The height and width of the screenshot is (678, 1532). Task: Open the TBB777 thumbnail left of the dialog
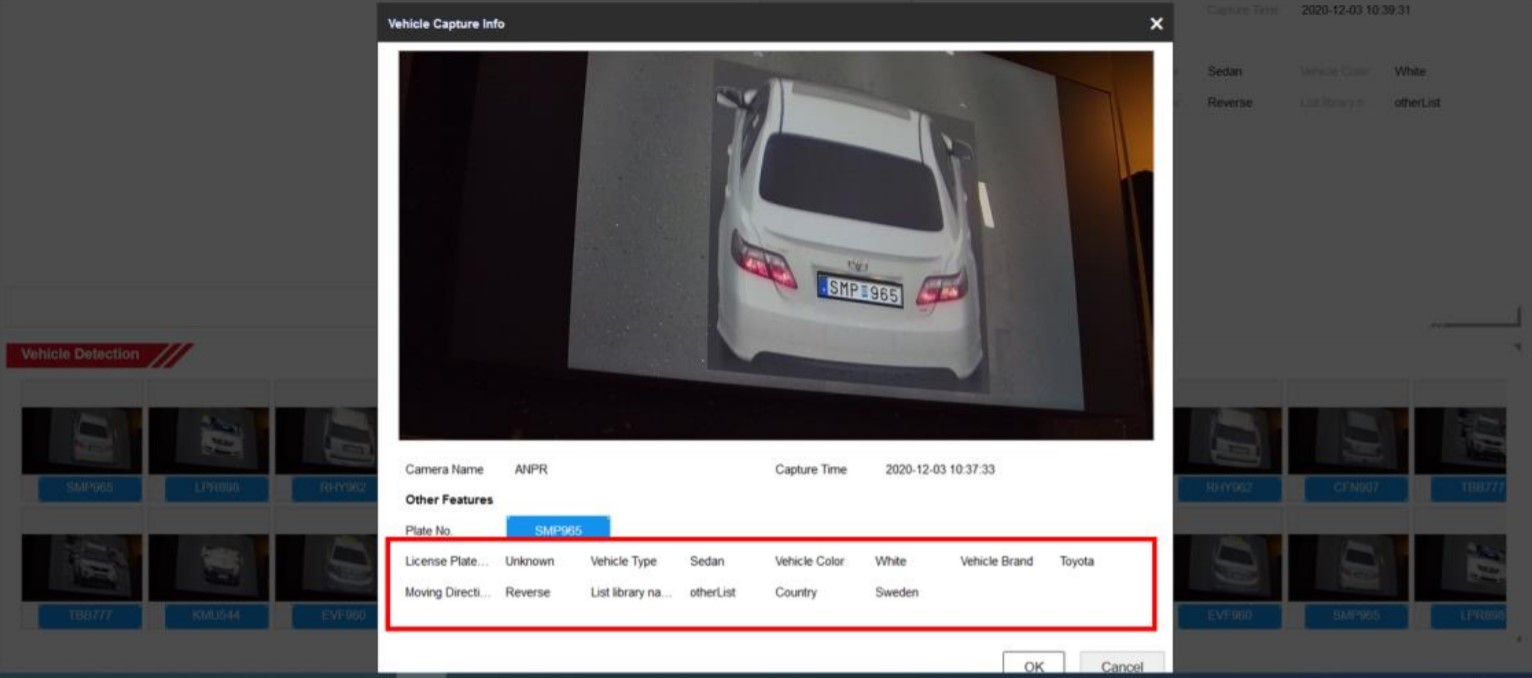[x=82, y=567]
